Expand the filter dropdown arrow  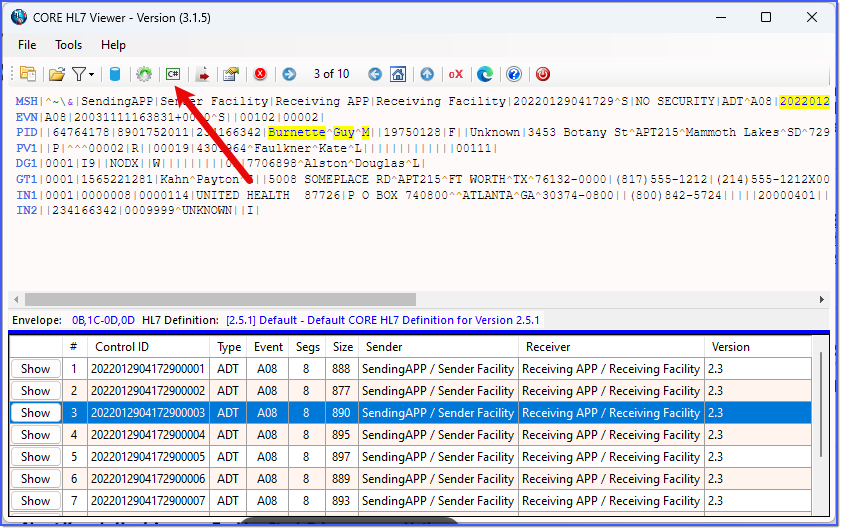pos(92,74)
